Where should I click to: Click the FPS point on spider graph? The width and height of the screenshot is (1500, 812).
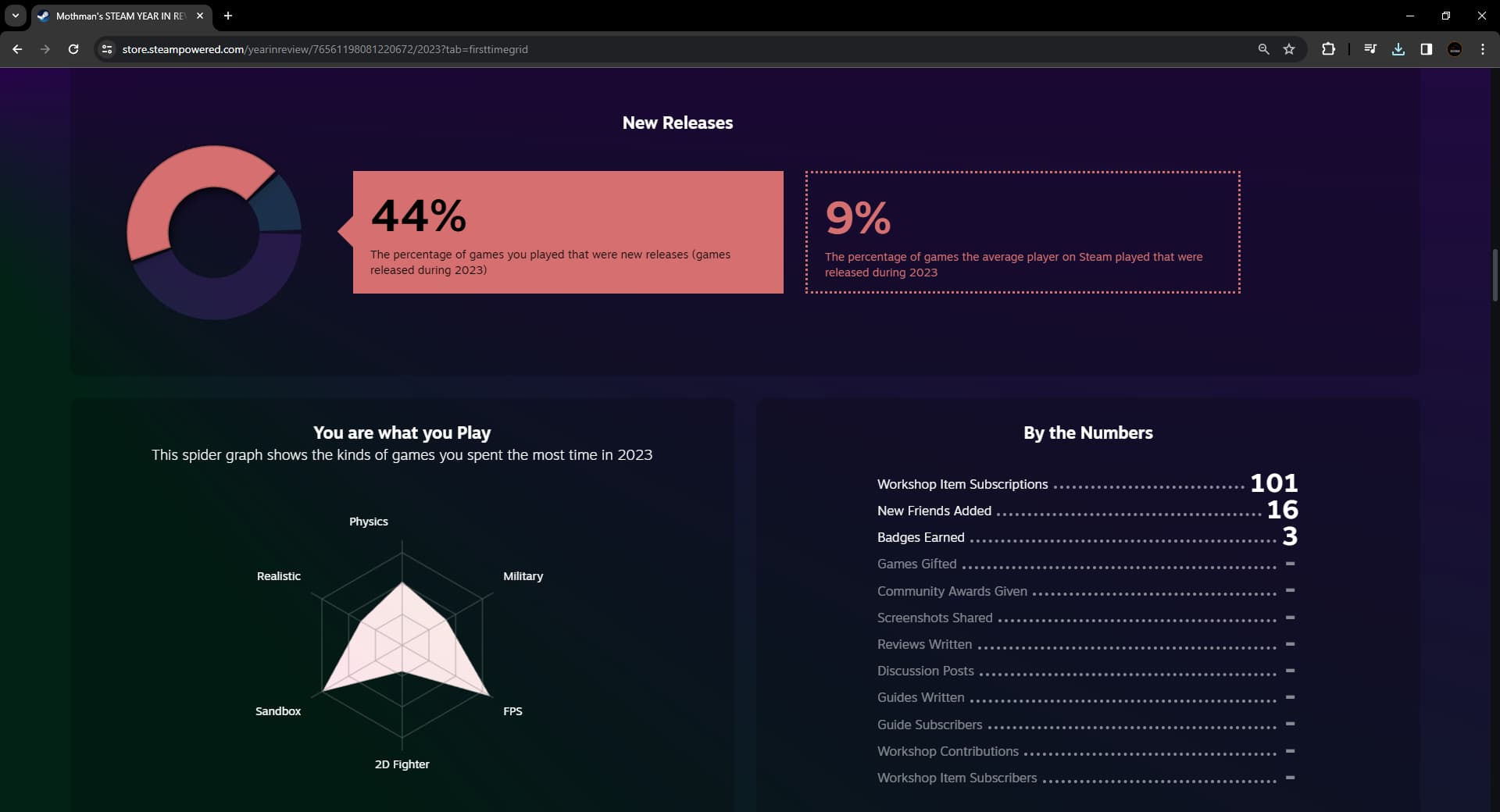click(488, 695)
